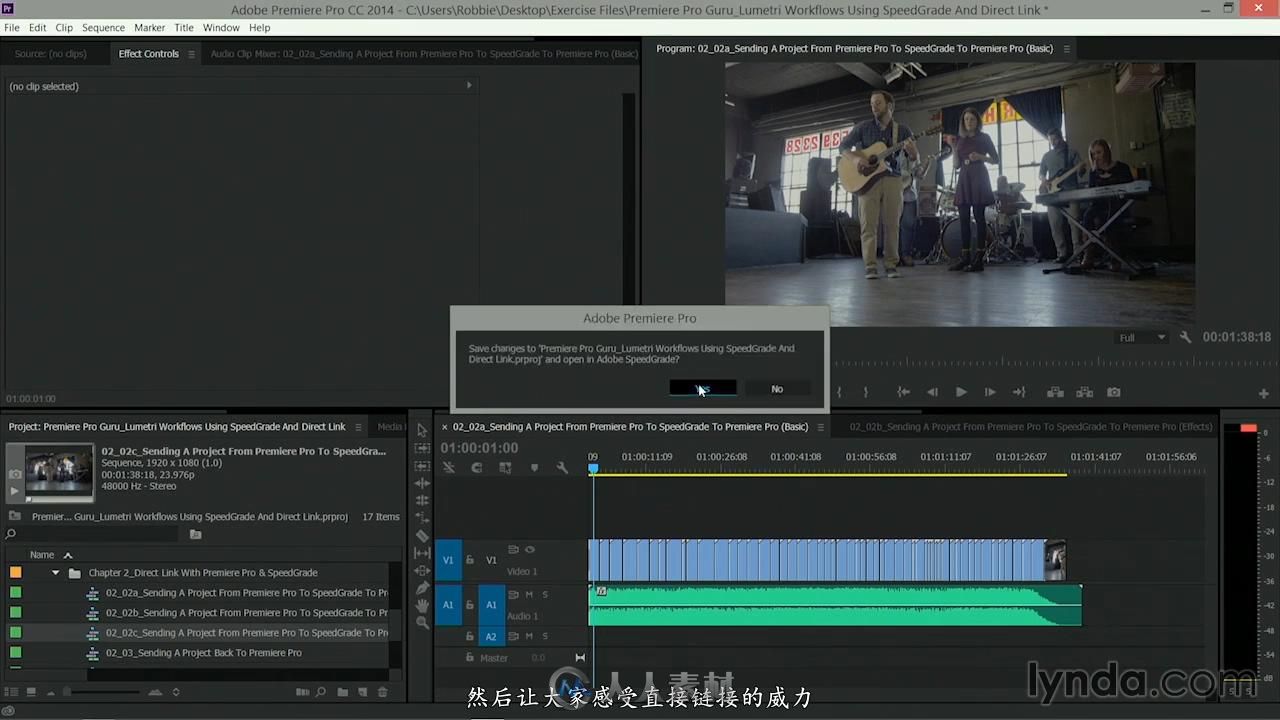Open the Program monitor panel menu
The height and width of the screenshot is (720, 1280).
[1066, 48]
